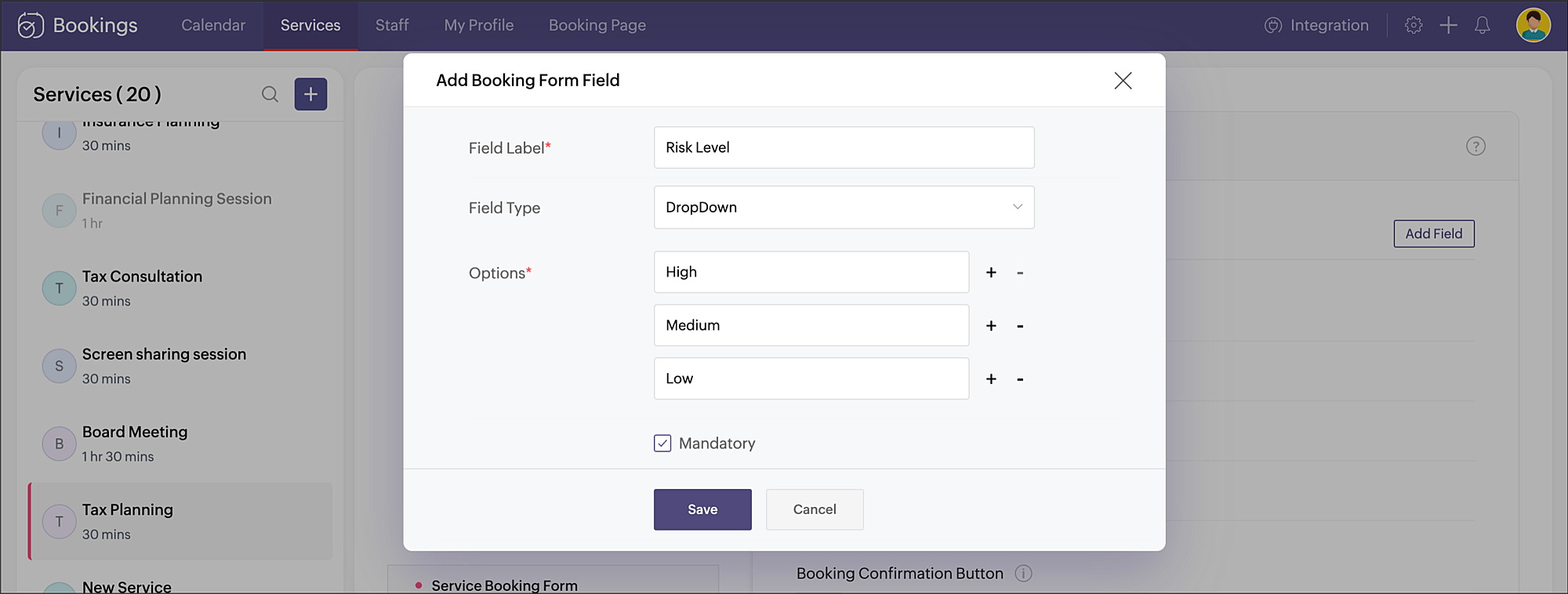Switch to the Calendar tab
The height and width of the screenshot is (594, 1568).
pos(213,25)
